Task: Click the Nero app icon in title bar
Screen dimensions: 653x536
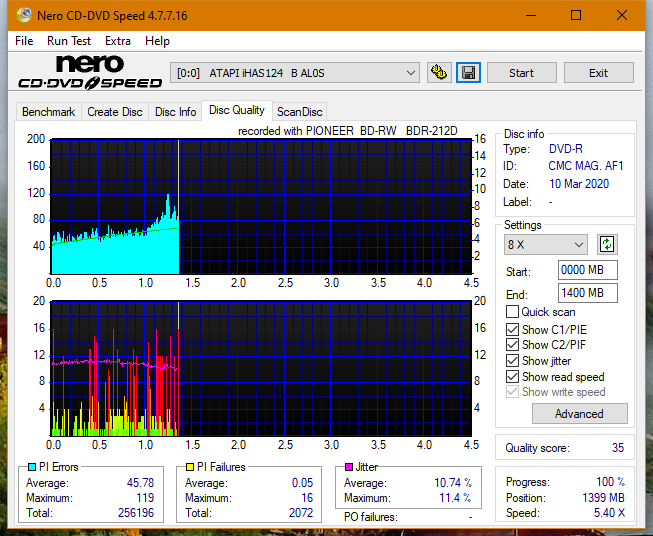Action: coord(24,15)
